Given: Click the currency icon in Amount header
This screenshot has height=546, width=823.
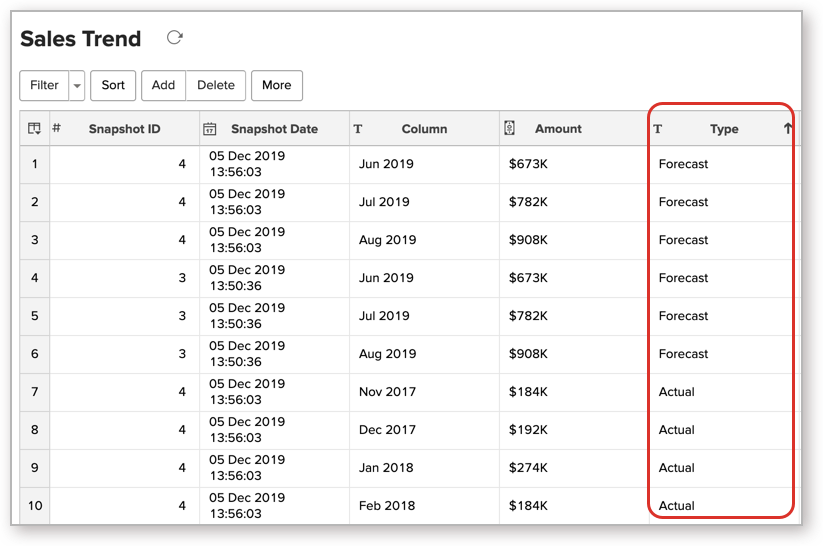Looking at the screenshot, I should point(509,128).
